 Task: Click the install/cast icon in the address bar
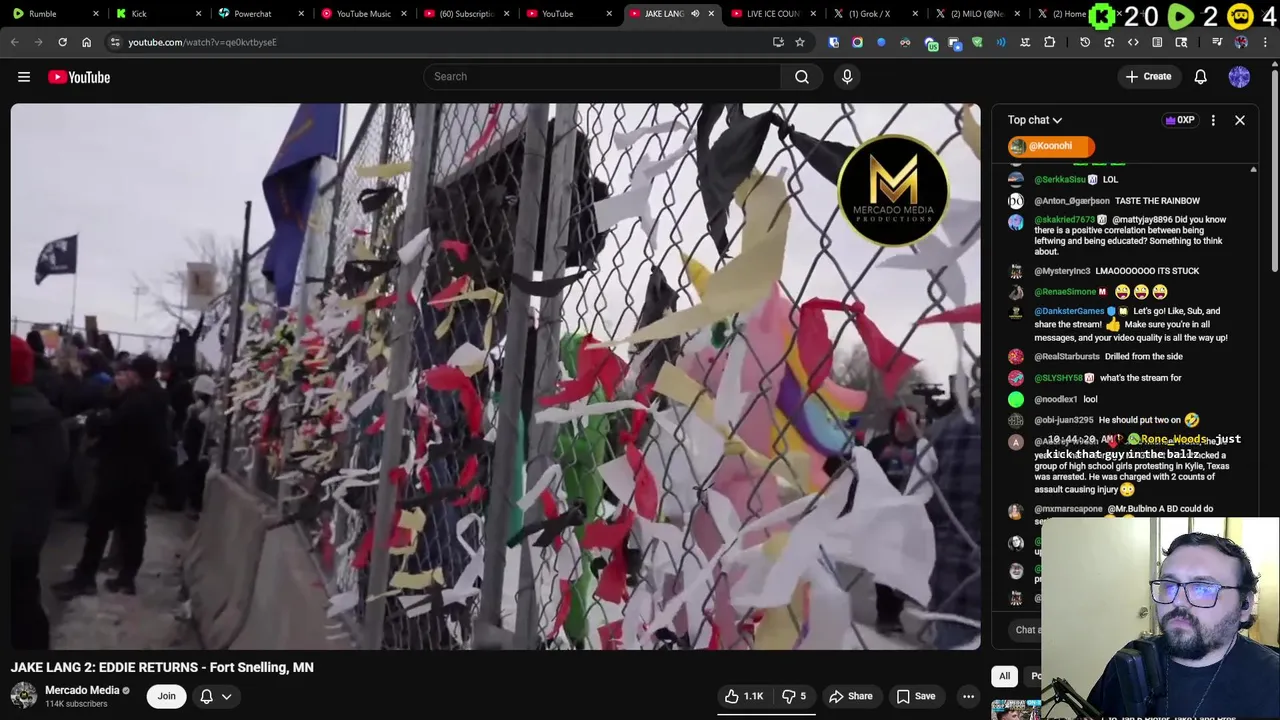[x=778, y=42]
